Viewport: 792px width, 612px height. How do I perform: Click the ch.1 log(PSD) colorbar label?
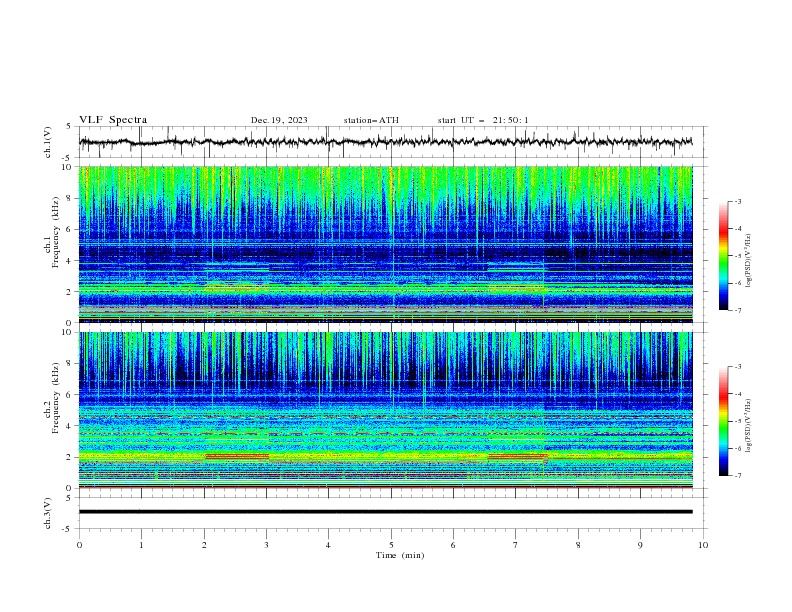pyautogui.click(x=748, y=261)
